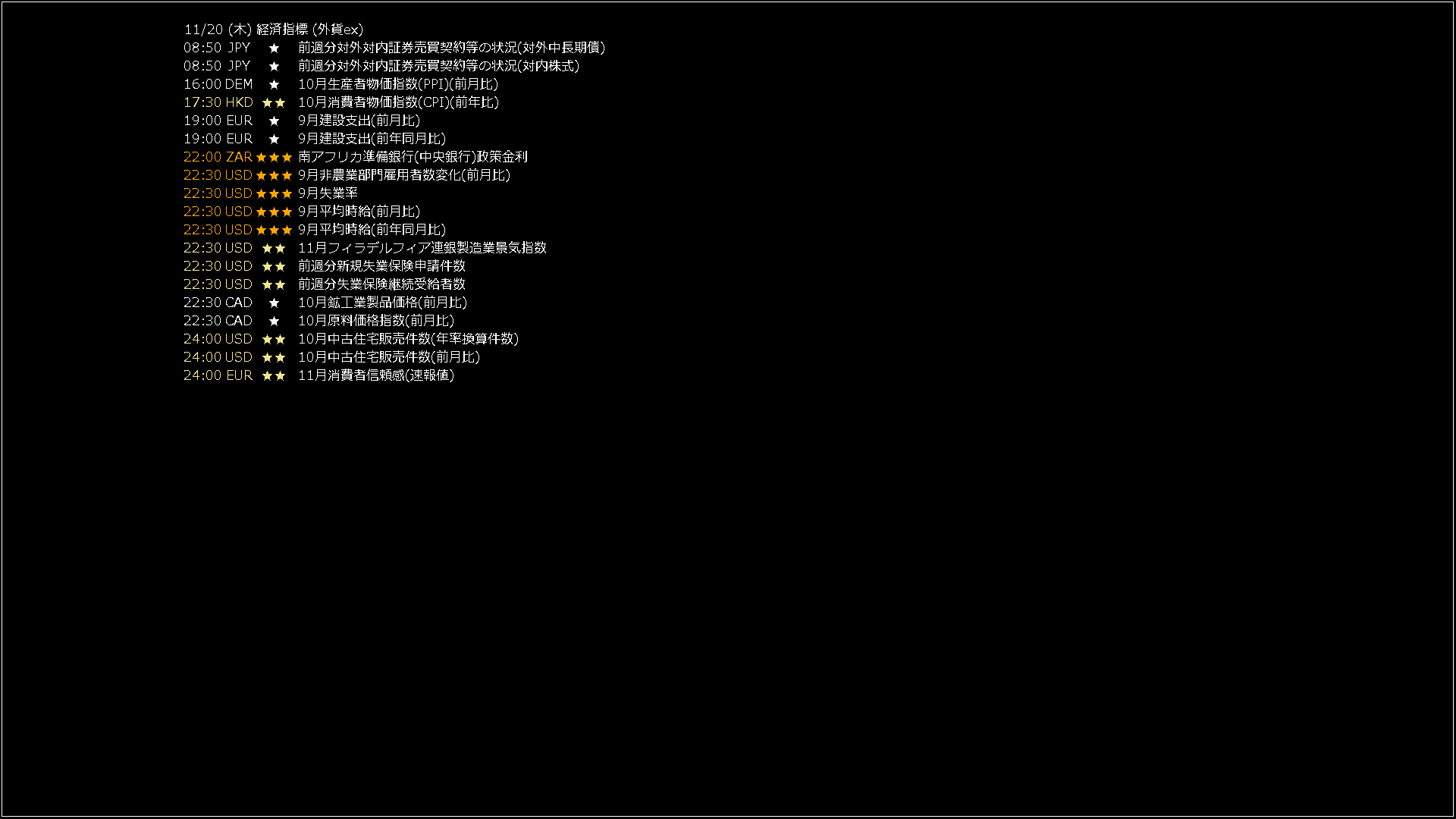The image size is (1456, 819).
Task: Click the three stars beside 9月平均時給(前年同月比)
Action: pyautogui.click(x=274, y=230)
